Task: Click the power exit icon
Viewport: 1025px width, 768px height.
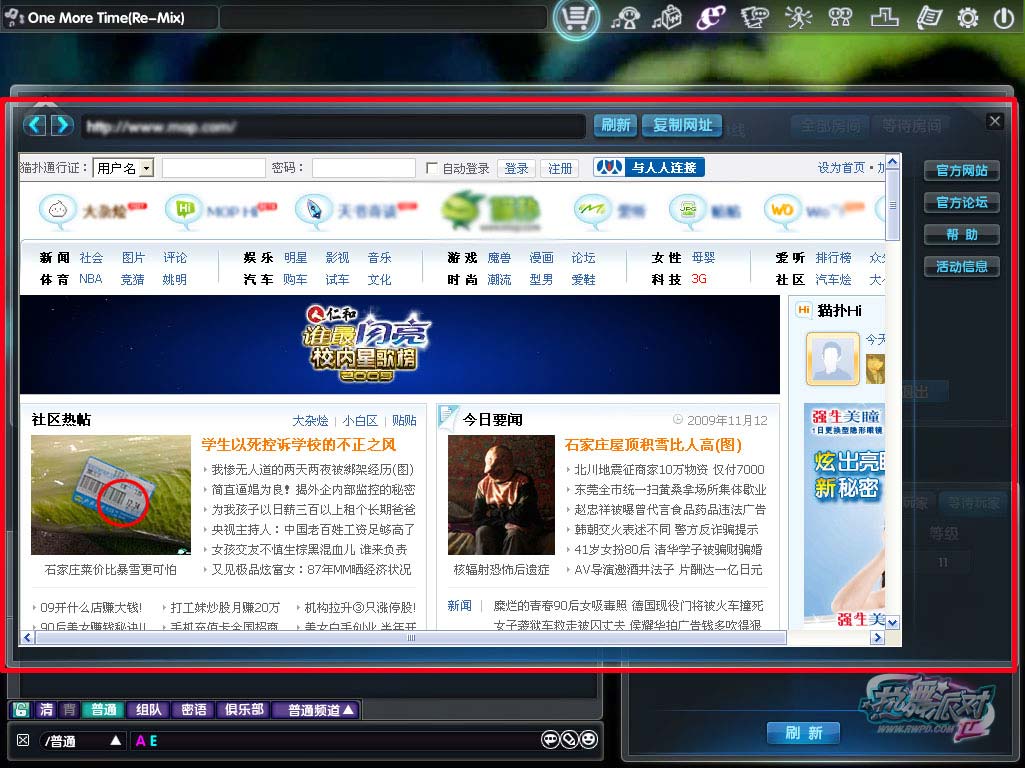Action: pyautogui.click(x=1003, y=18)
